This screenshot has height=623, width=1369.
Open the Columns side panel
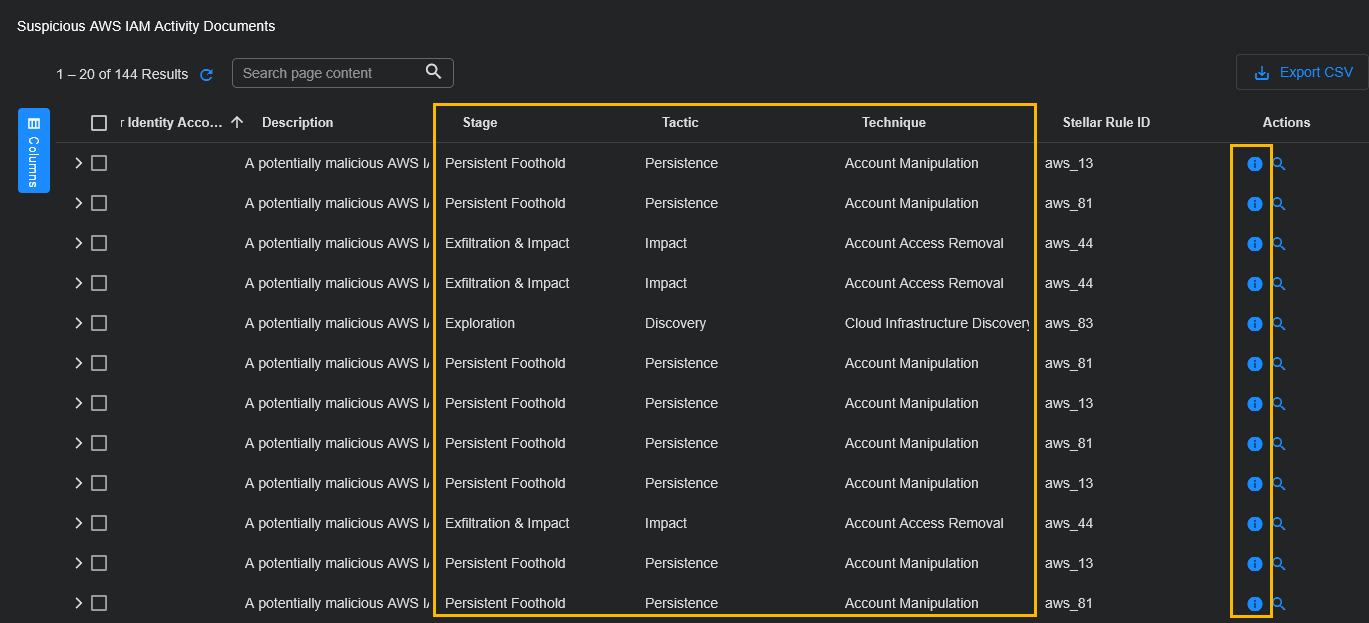[34, 151]
